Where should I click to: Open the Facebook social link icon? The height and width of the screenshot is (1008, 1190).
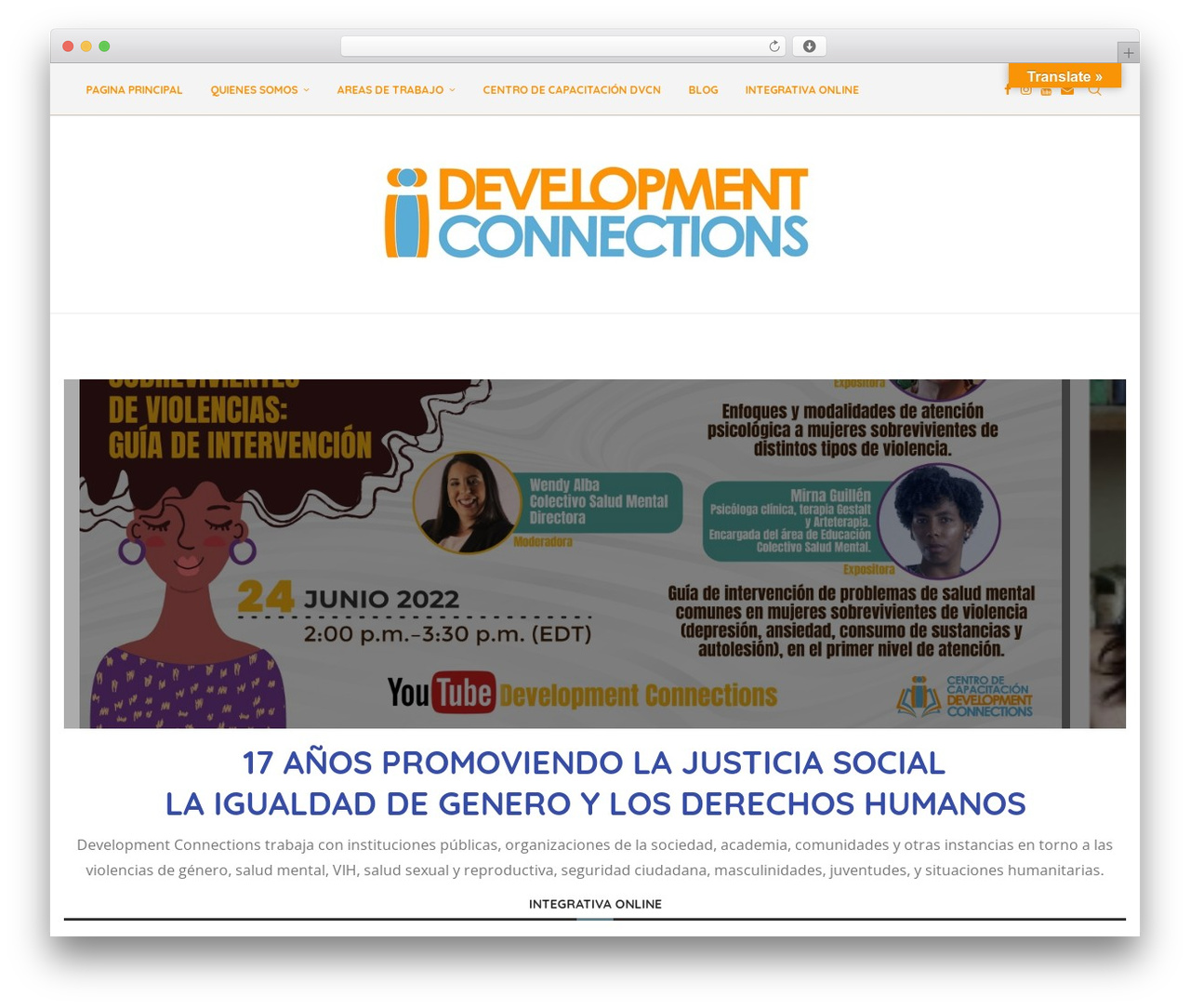(x=1008, y=90)
